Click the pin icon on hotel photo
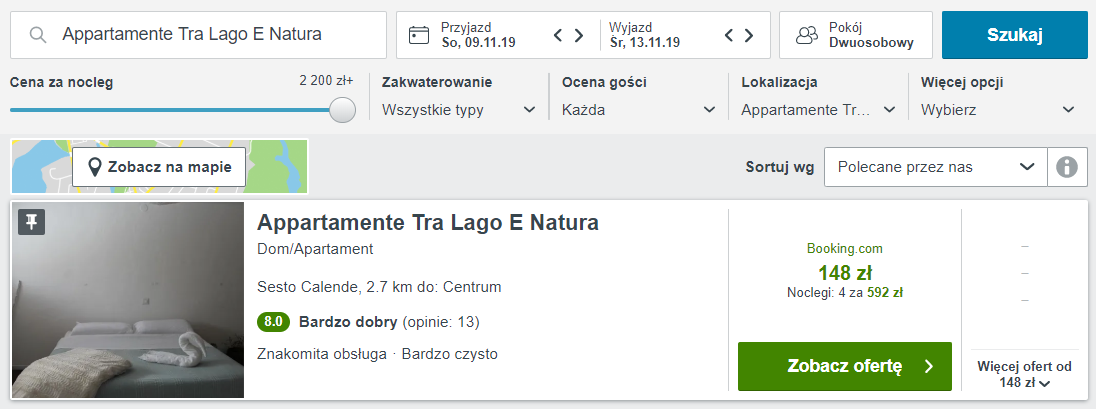The height and width of the screenshot is (409, 1096). pyautogui.click(x=31, y=222)
